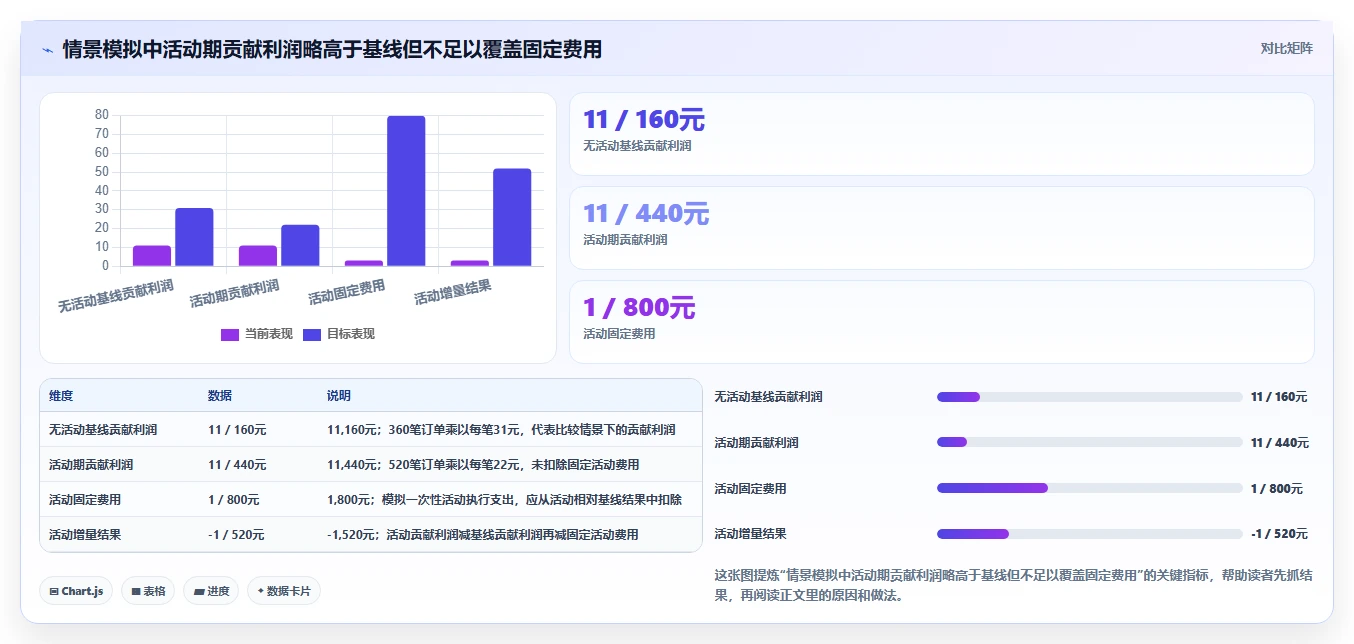Image resolution: width=1354 pixels, height=644 pixels.
Task: Click the description starting with 11,160元;360笔订单
Action: click(501, 430)
